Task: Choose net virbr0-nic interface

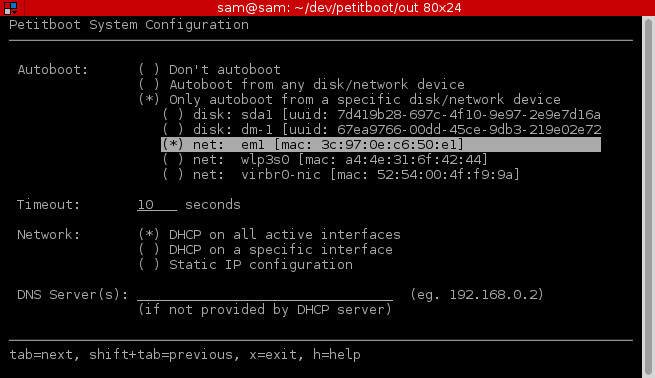Action: [341, 175]
